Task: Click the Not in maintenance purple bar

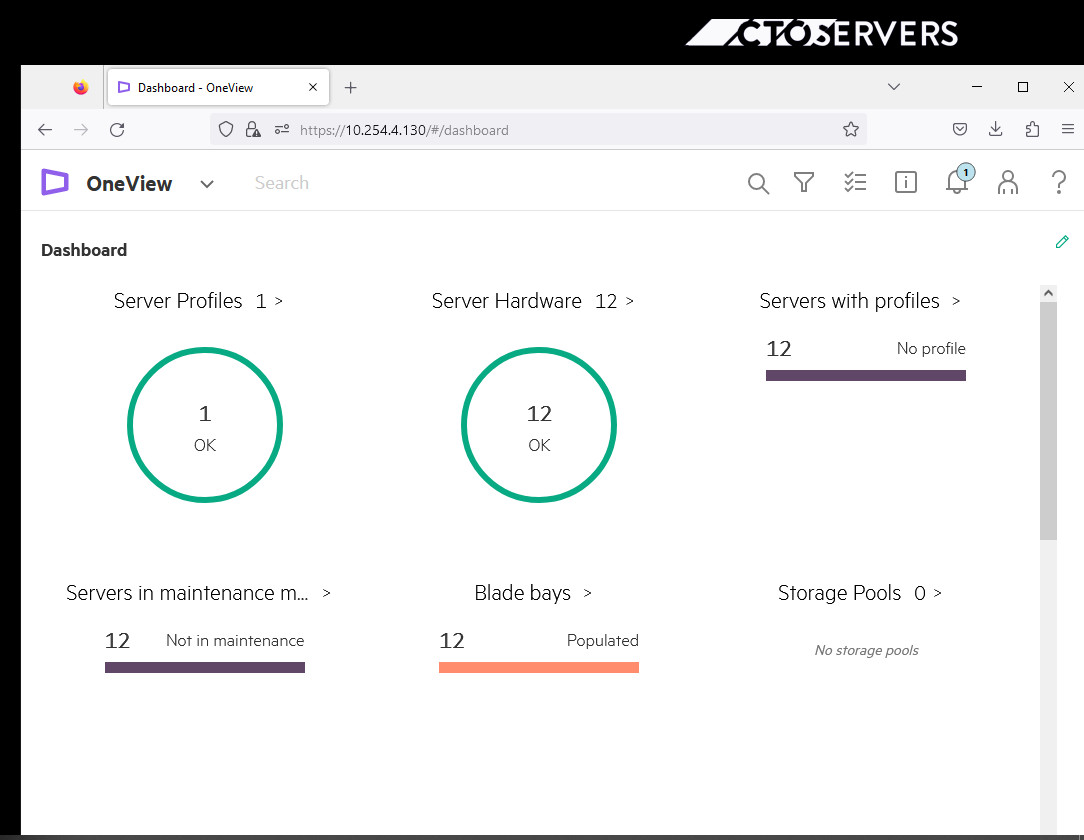Action: (x=205, y=667)
